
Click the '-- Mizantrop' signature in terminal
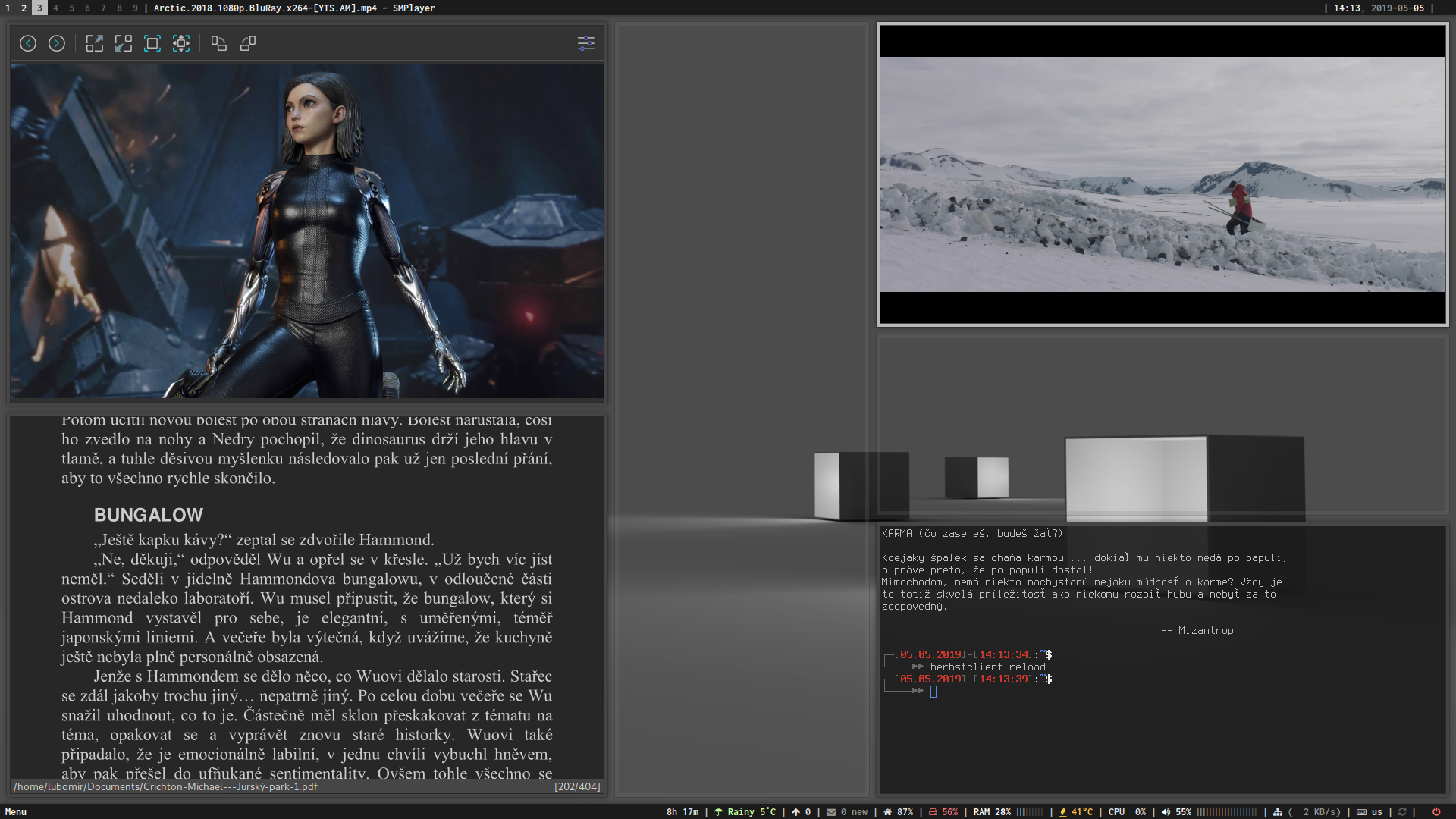1197,630
